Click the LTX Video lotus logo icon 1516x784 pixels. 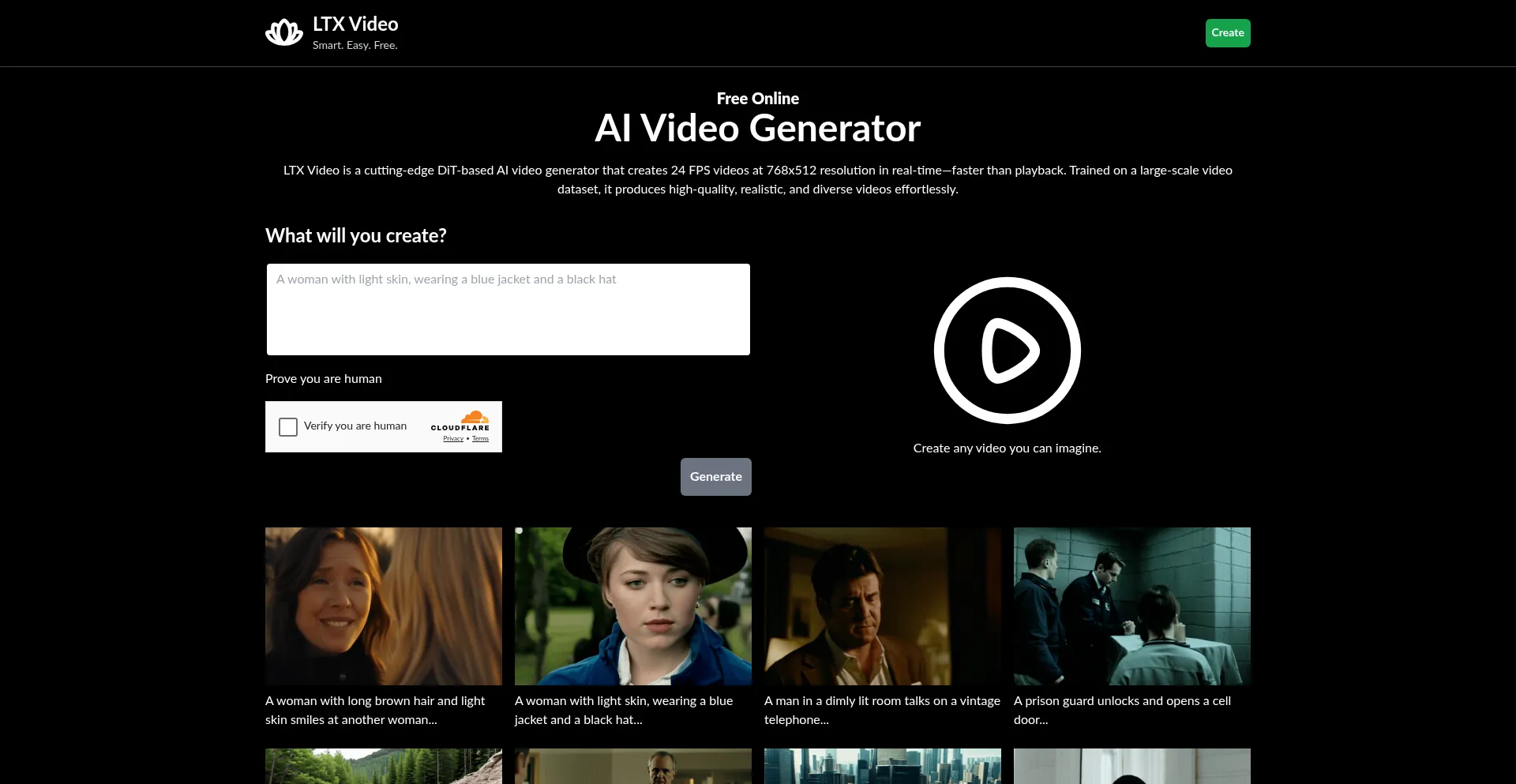click(x=284, y=33)
